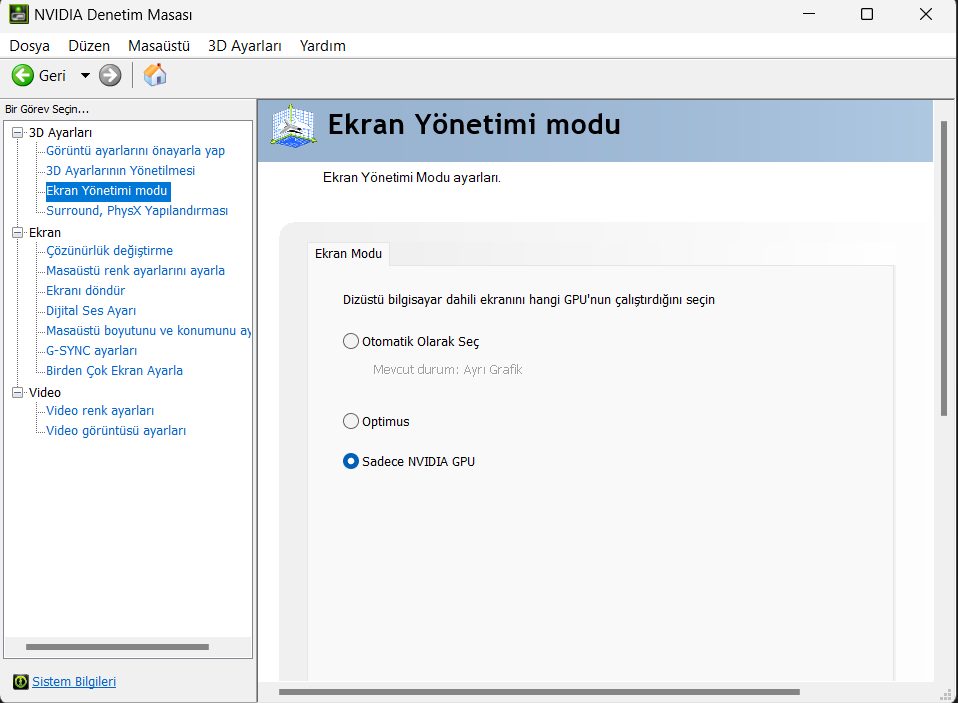Select the Optimus radio button

(x=351, y=421)
